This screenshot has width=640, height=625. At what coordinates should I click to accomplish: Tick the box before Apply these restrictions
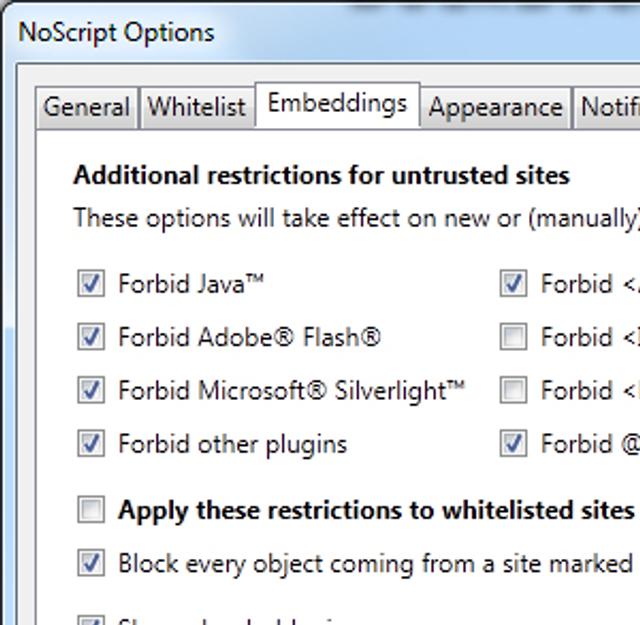[x=91, y=510]
